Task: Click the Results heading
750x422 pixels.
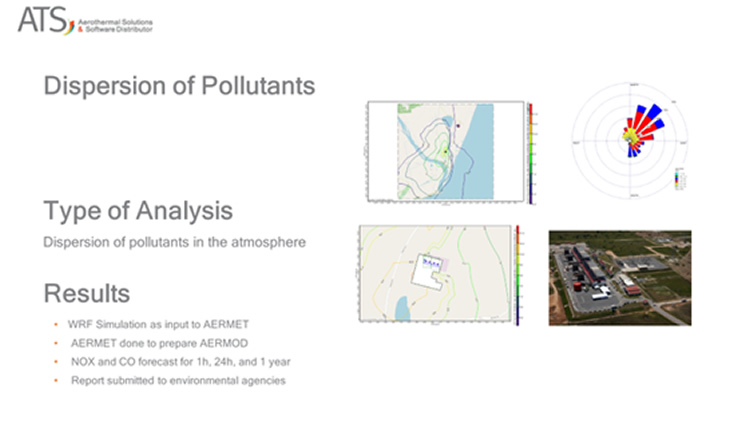Action: pyautogui.click(x=86, y=294)
